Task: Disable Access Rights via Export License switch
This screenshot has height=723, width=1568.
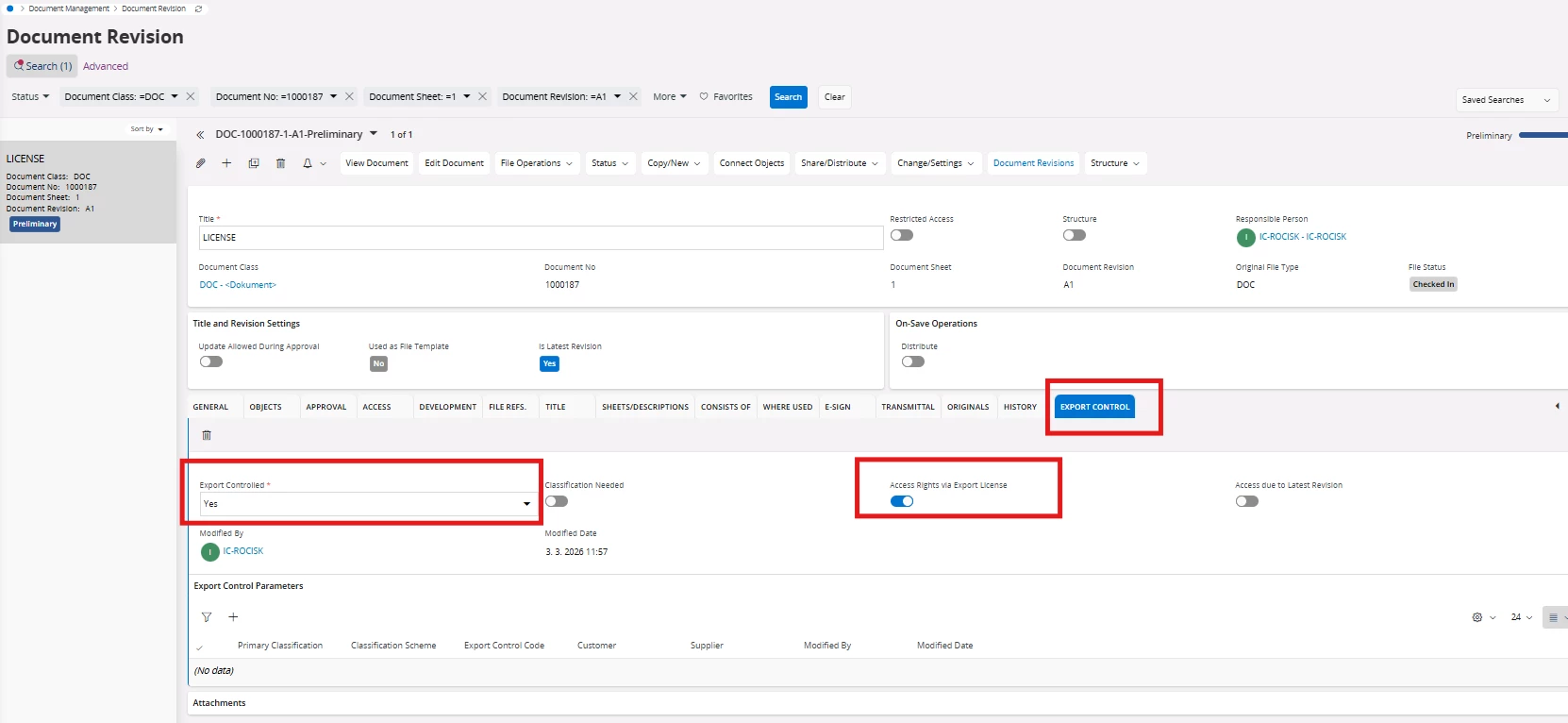Action: tap(902, 501)
